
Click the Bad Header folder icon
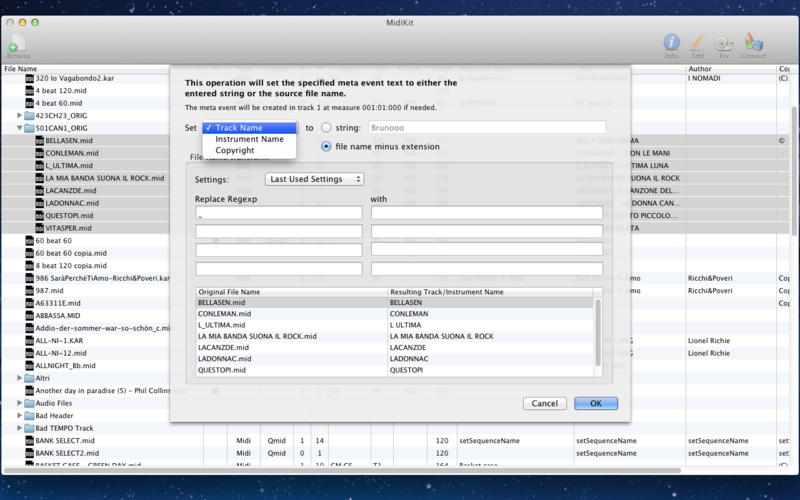(29, 416)
